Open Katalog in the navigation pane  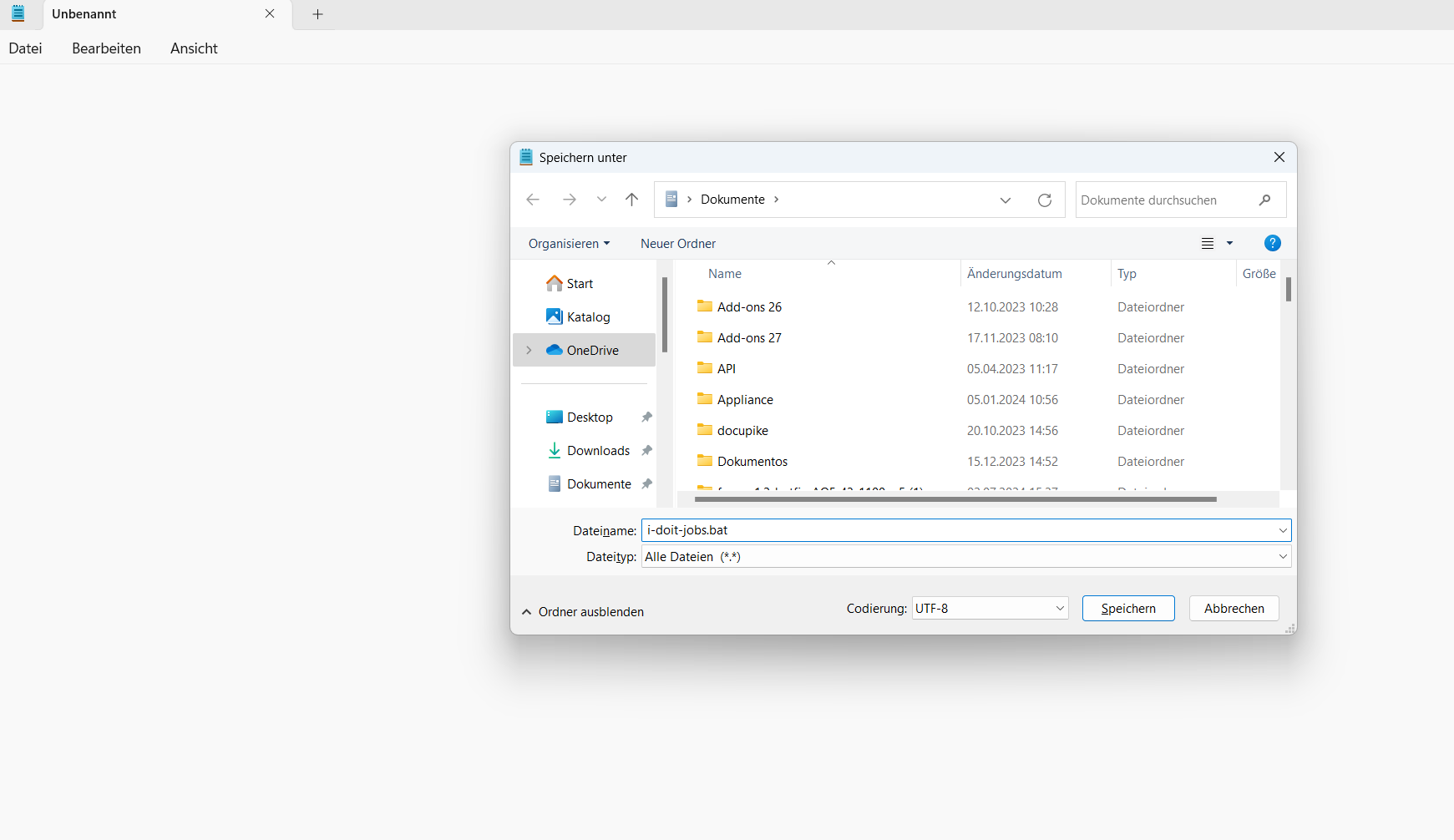[x=588, y=317]
